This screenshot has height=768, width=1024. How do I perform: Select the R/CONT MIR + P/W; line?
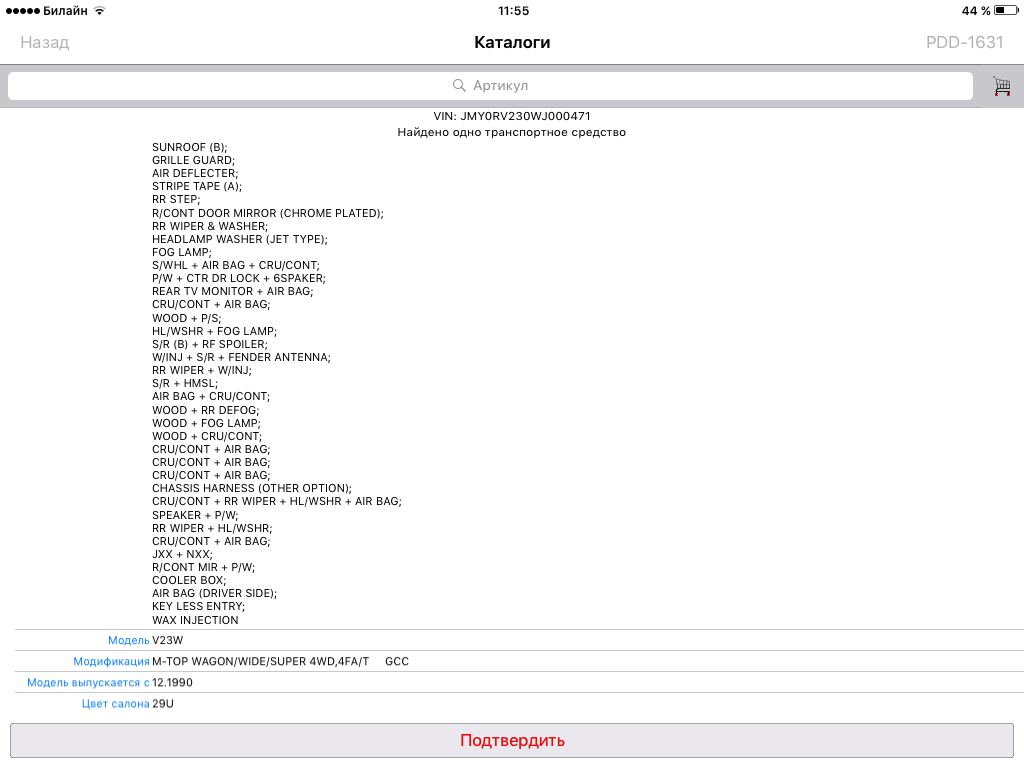(204, 568)
